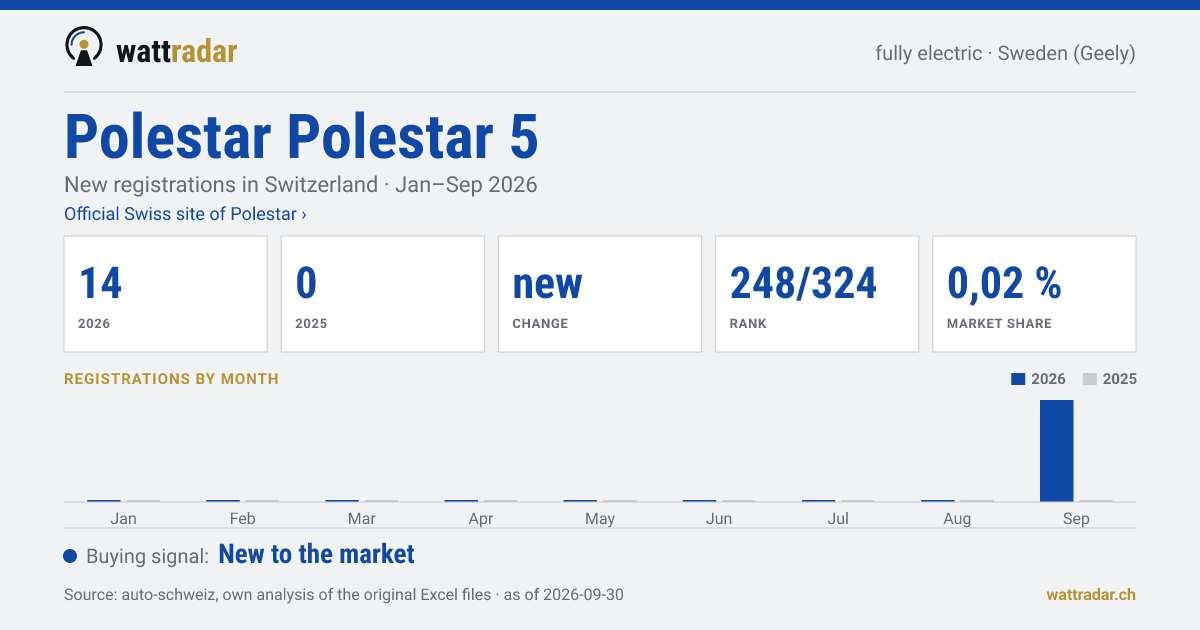Click the 'Apr' month axis label
Viewport: 1200px width, 630px height.
coord(481,519)
